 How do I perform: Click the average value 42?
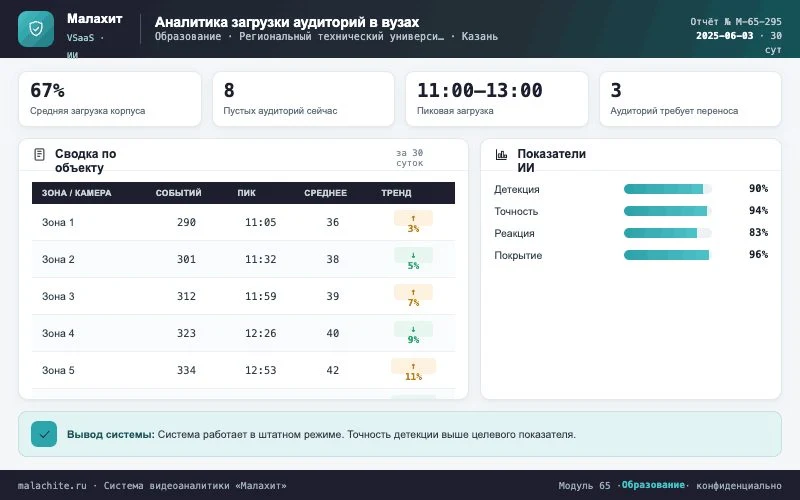pos(333,370)
